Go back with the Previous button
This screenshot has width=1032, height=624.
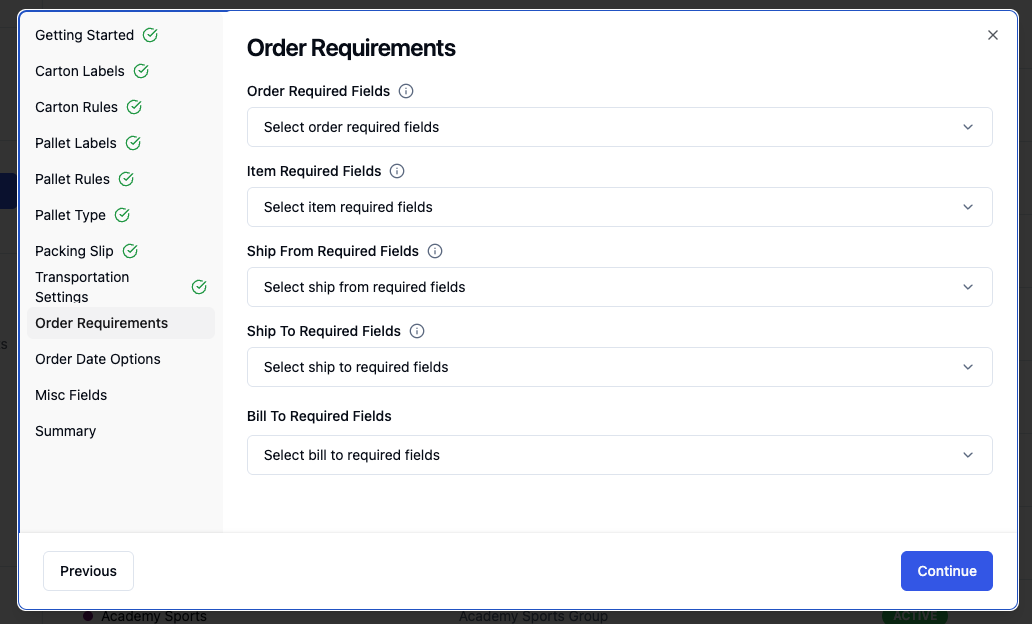tap(88, 571)
